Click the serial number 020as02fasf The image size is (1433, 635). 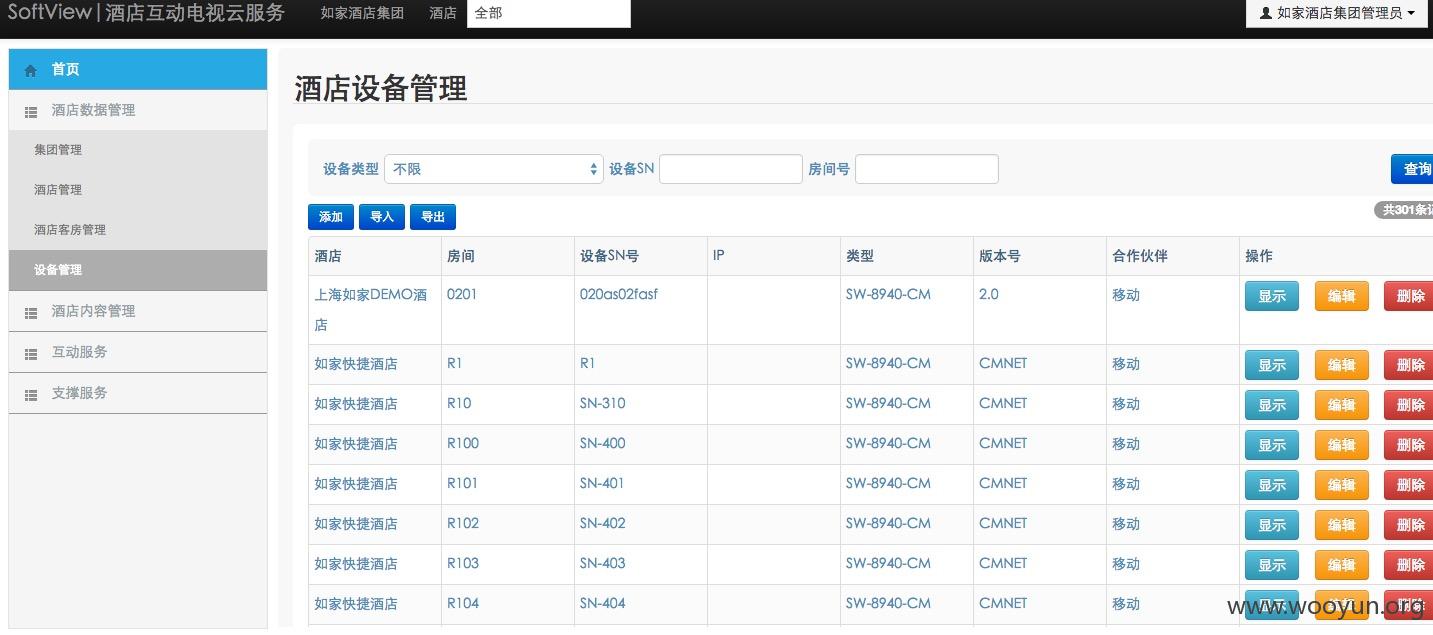[x=619, y=294]
